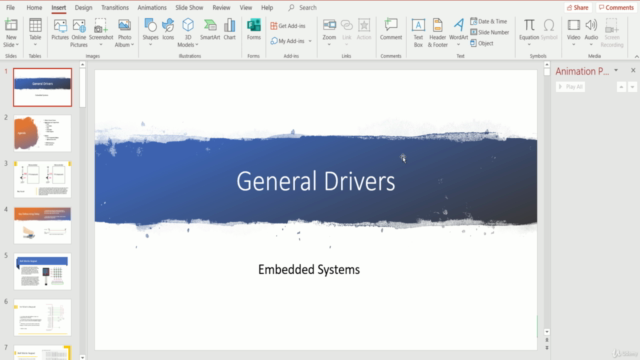This screenshot has width=640, height=360.
Task: Collapse the ribbon
Action: [x=636, y=56]
